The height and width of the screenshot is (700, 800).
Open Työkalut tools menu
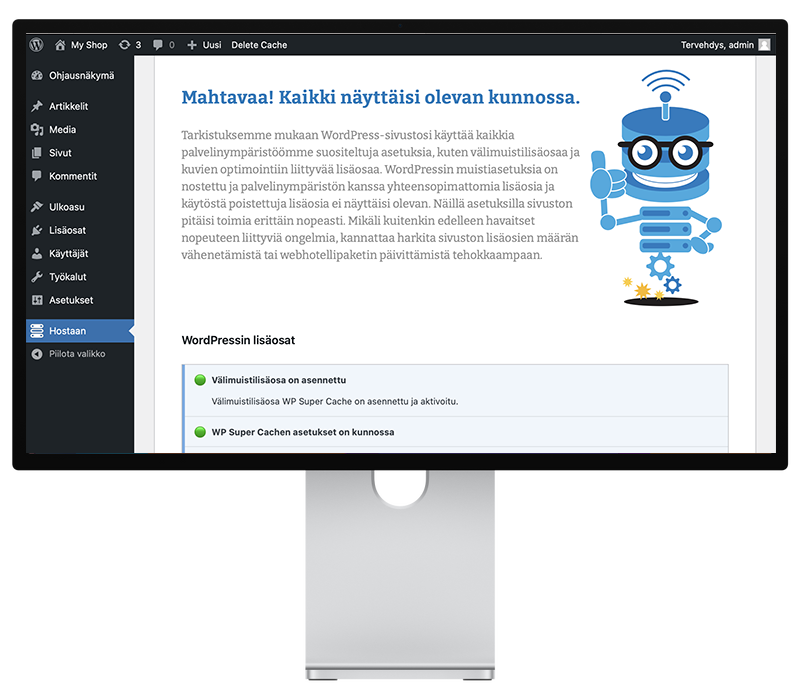click(x=68, y=277)
